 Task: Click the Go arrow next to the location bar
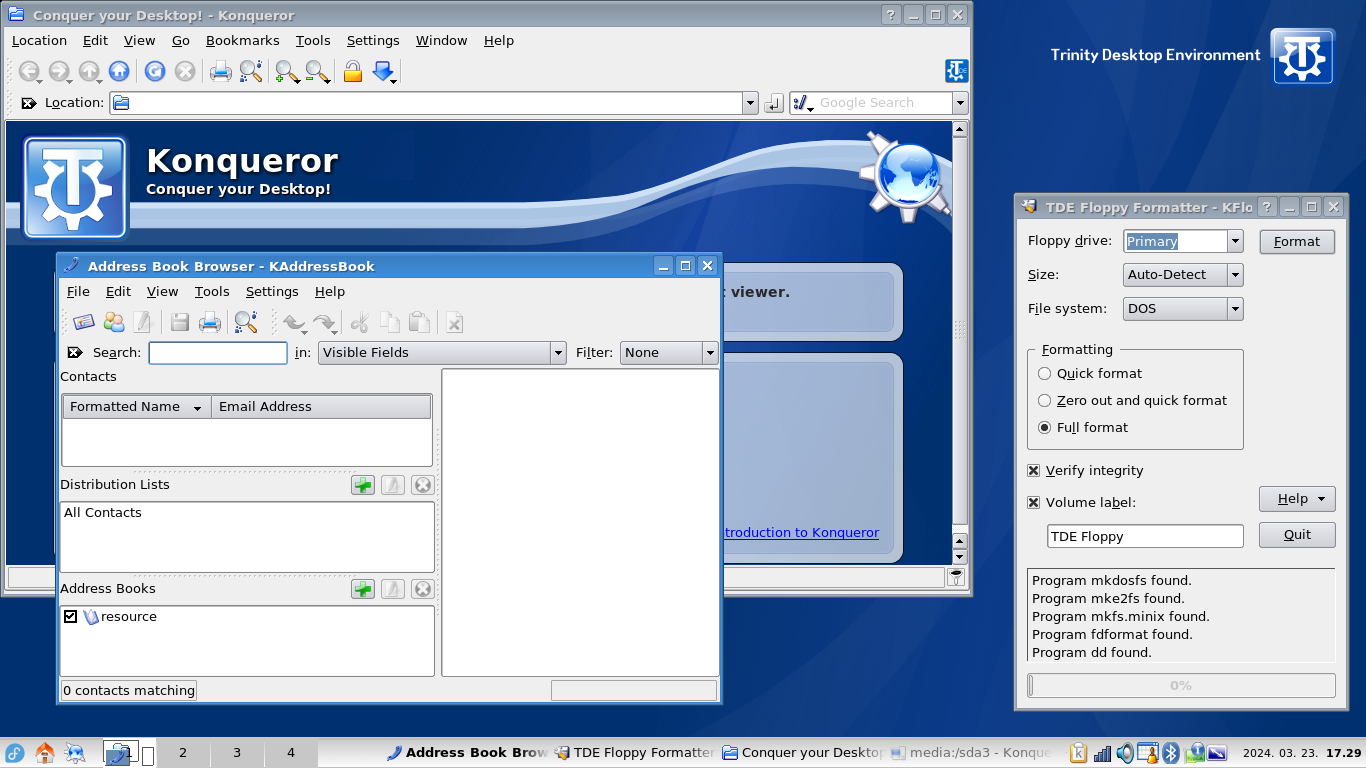(773, 103)
